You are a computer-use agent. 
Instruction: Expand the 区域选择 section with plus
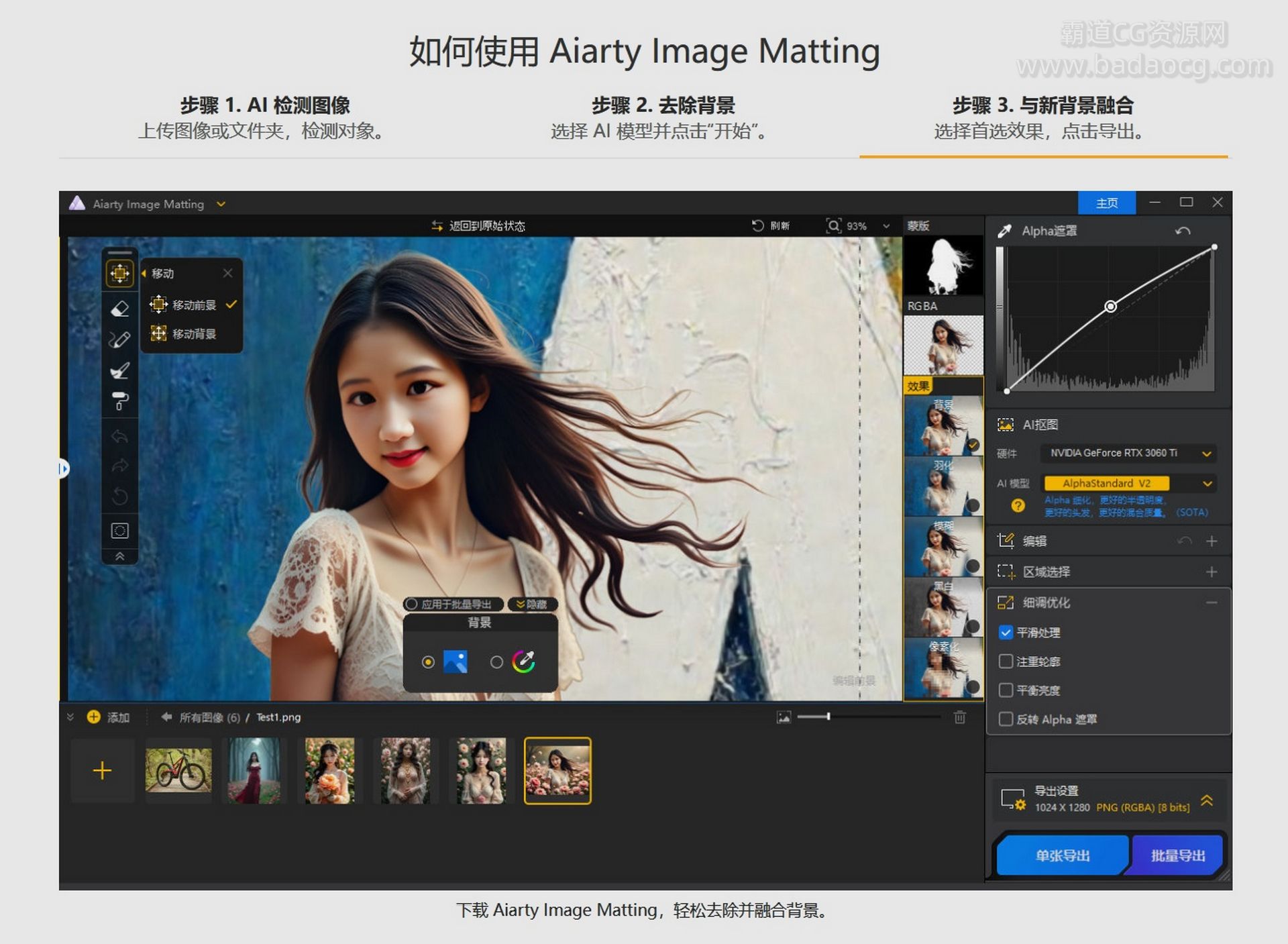coord(1212,572)
